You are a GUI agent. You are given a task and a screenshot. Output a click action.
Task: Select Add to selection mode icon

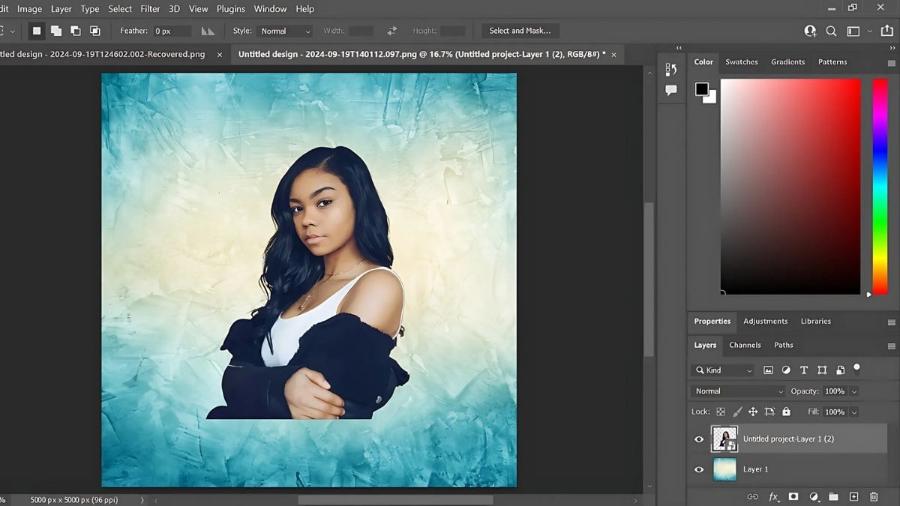click(56, 31)
